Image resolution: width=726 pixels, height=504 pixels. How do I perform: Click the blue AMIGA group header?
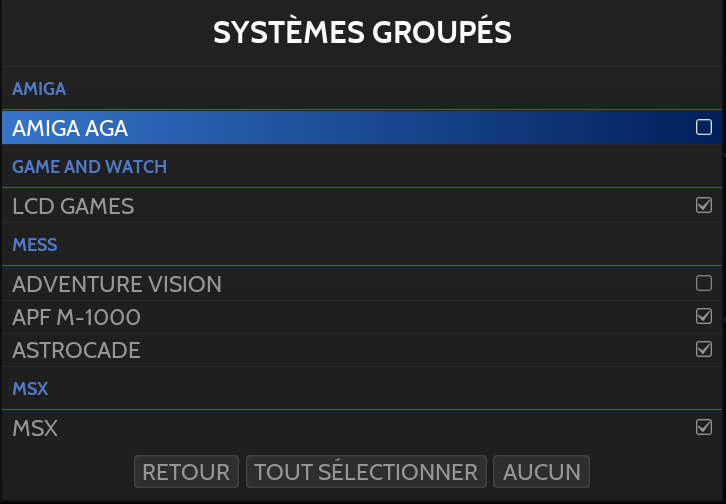[x=39, y=89]
